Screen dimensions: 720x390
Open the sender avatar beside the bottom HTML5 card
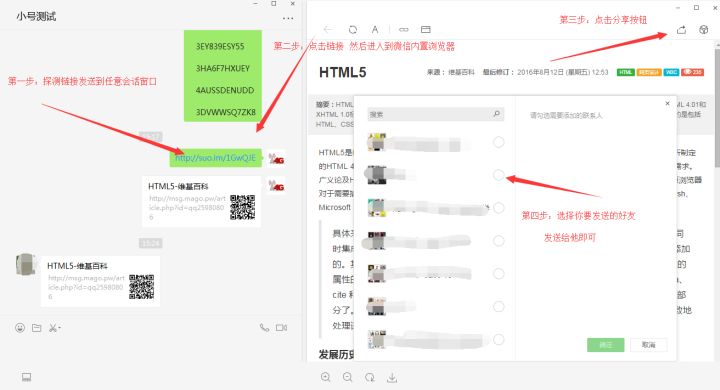tap(25, 264)
